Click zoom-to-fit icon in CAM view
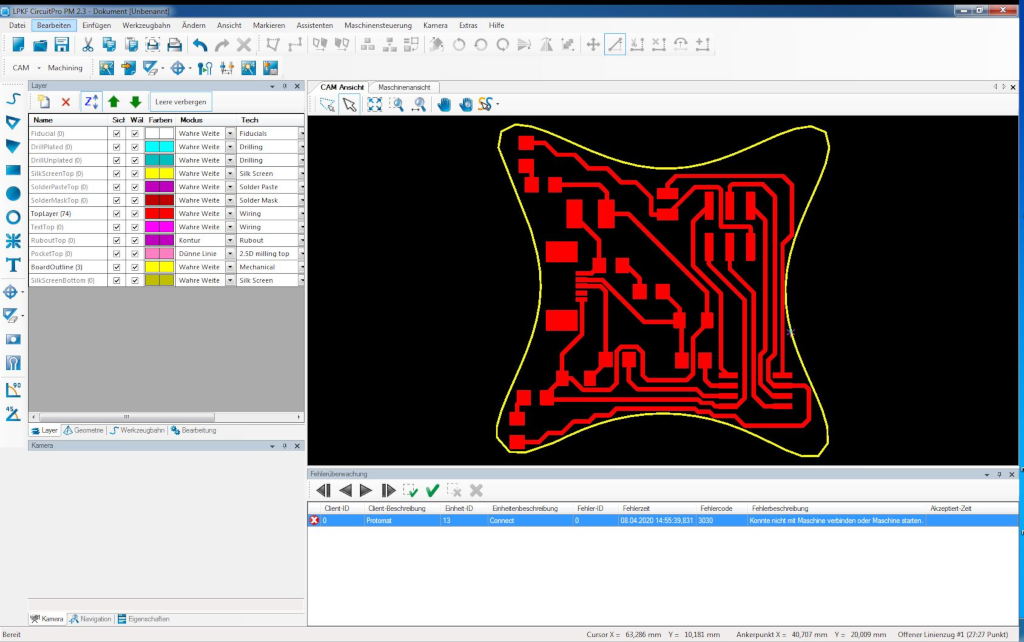Image resolution: width=1024 pixels, height=642 pixels. click(375, 104)
